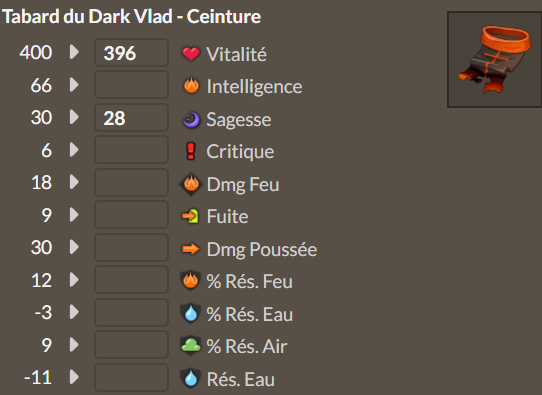Click the arrow beside 6 Critique
Screen dimensions: 542x395
coord(74,150)
